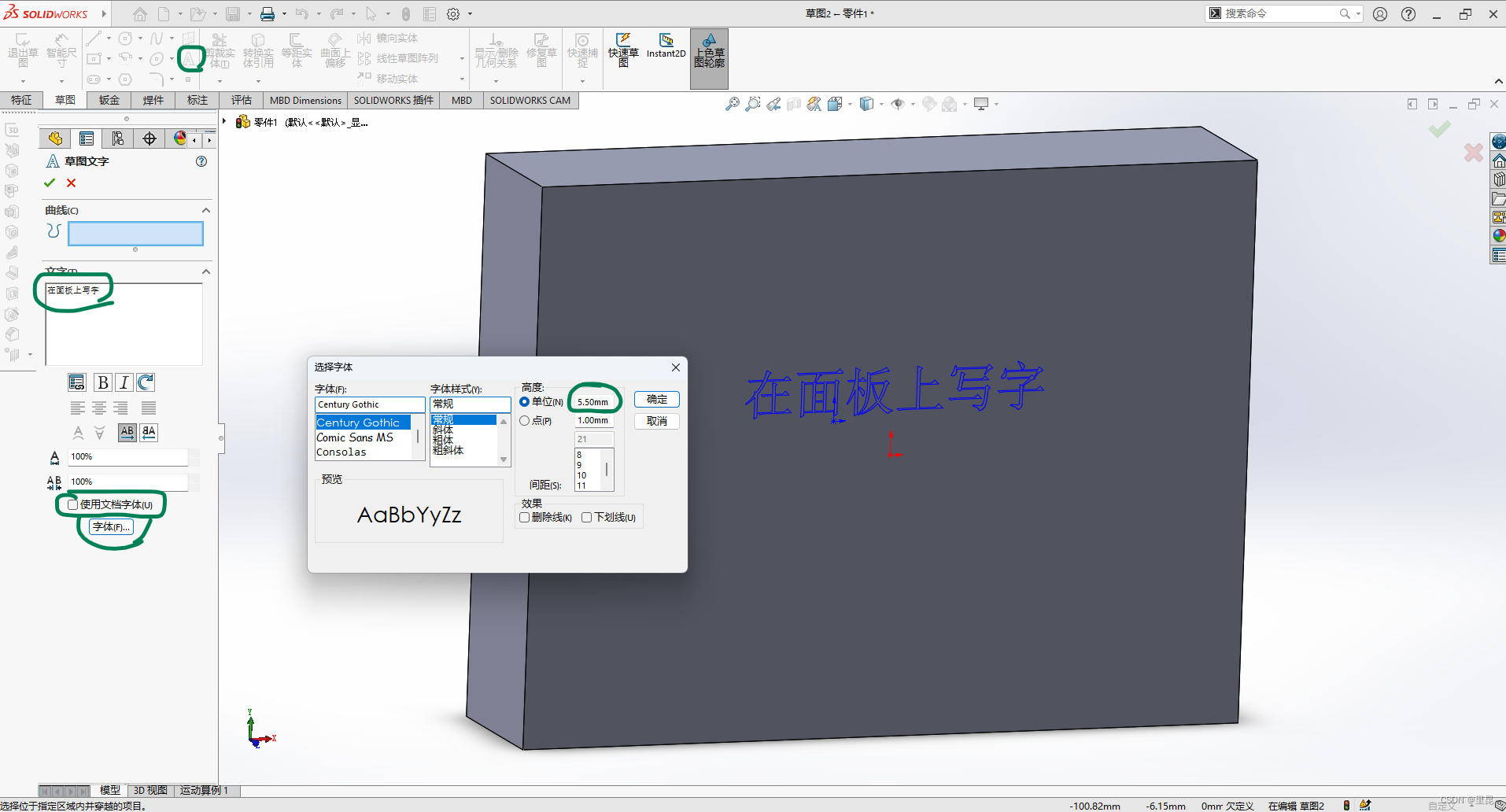Viewport: 1506px width, 812px height.
Task: Open the MBD Dimensions tab
Action: pos(305,100)
